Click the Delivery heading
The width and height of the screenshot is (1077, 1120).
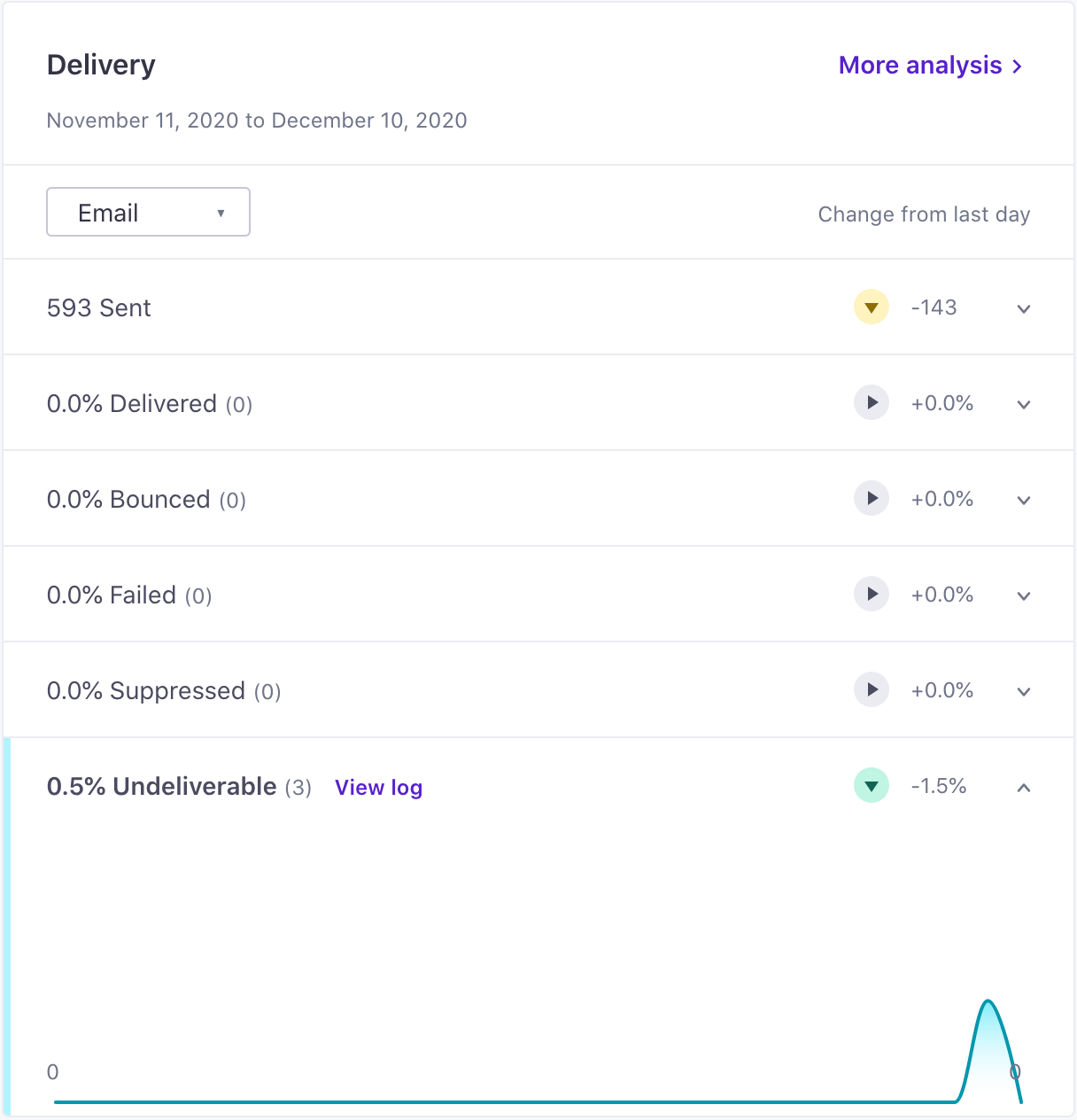tap(101, 65)
